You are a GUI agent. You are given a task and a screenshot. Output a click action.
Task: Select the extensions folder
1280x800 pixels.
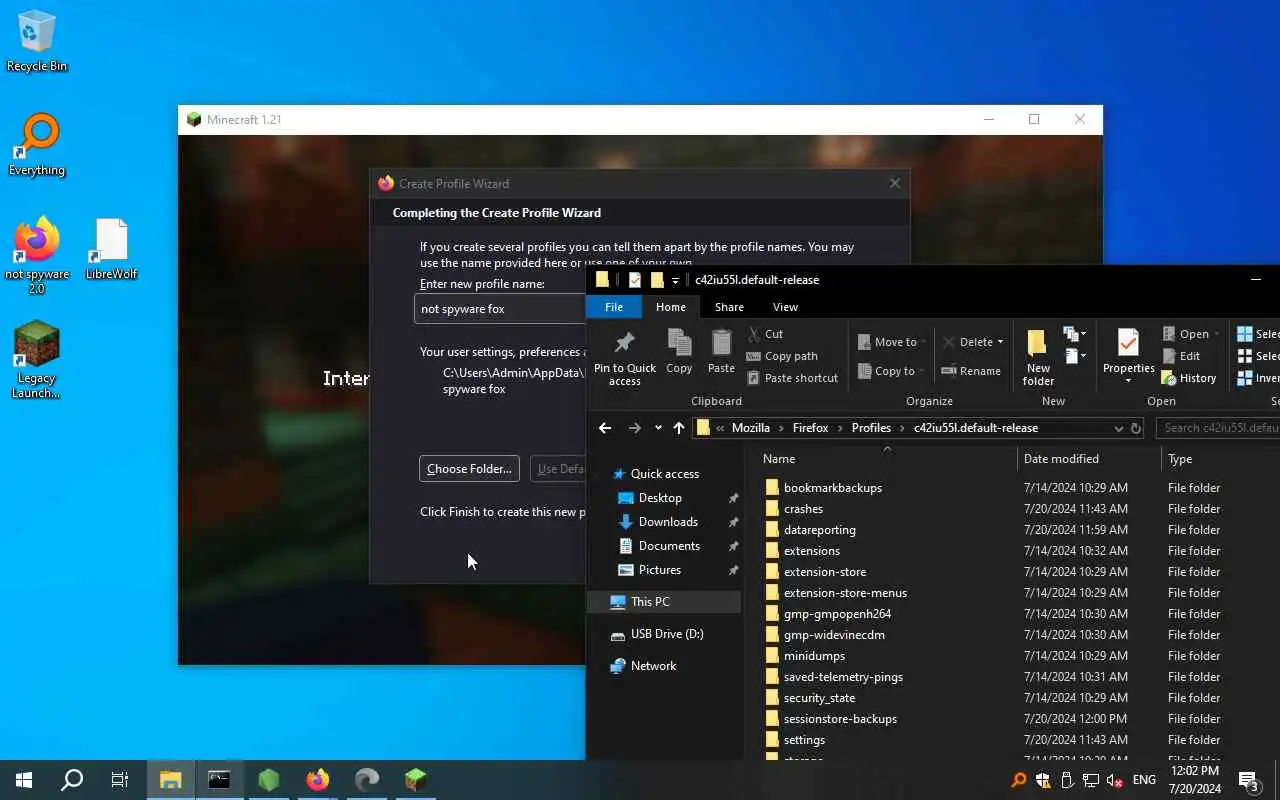click(812, 551)
